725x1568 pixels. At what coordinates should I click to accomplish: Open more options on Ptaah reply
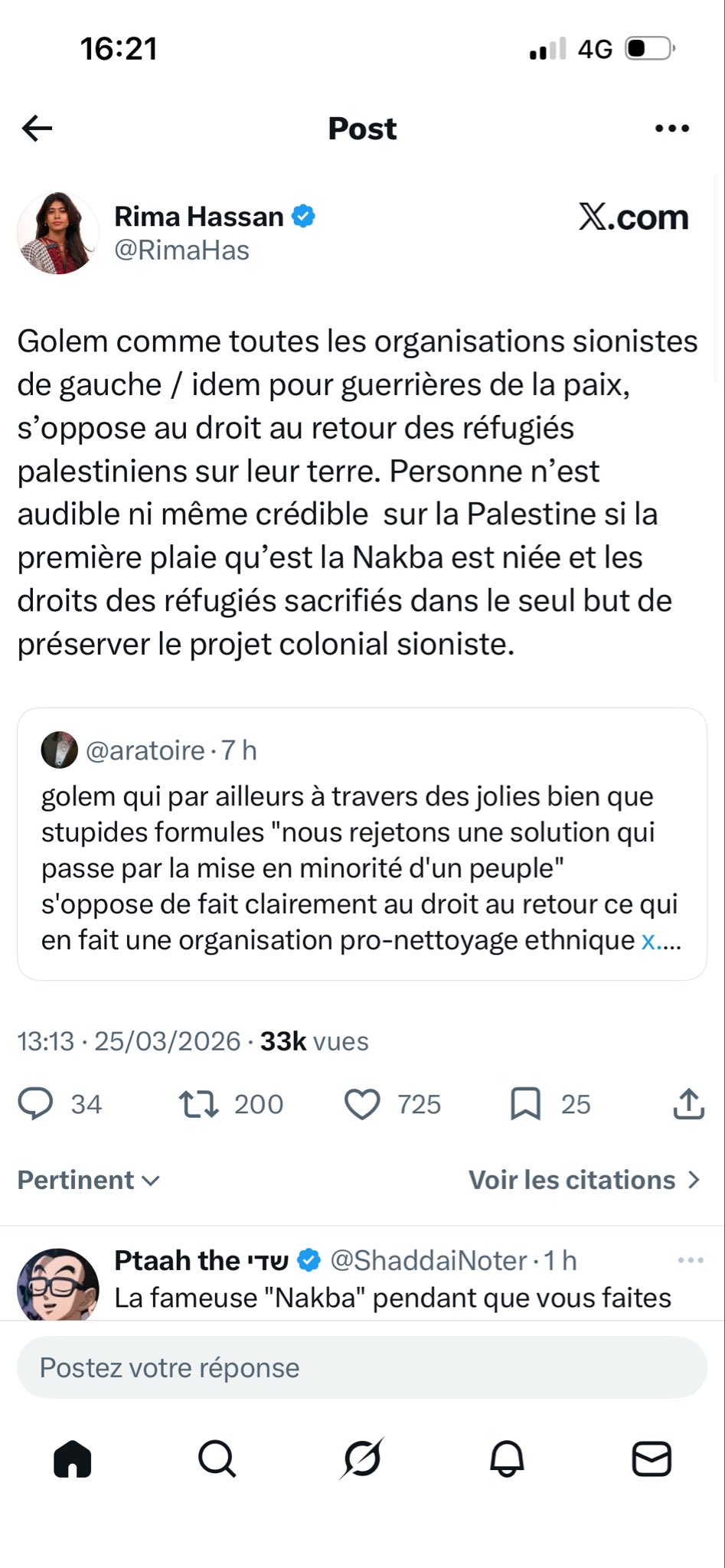point(691,1260)
